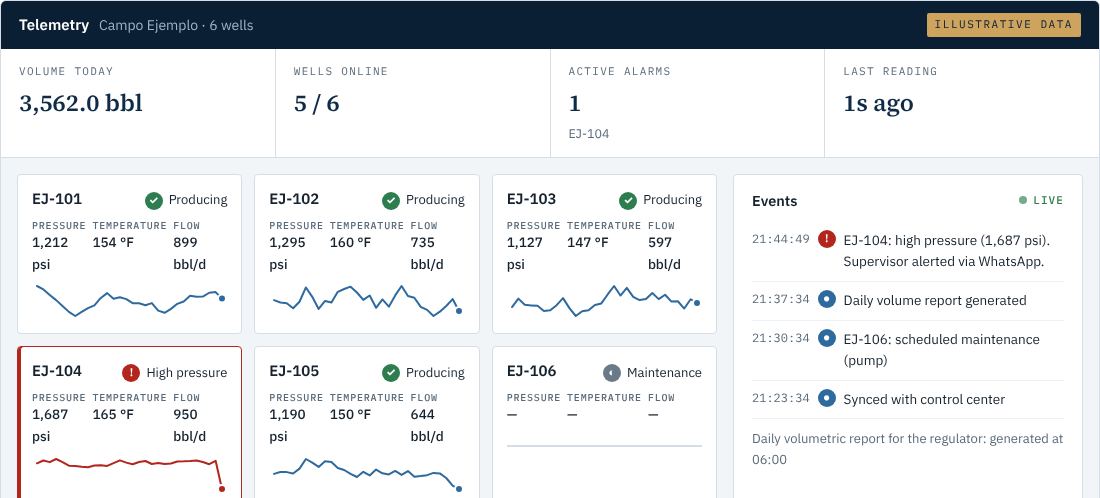Click the red alert icon of the 21:44:49 event

tap(827, 239)
